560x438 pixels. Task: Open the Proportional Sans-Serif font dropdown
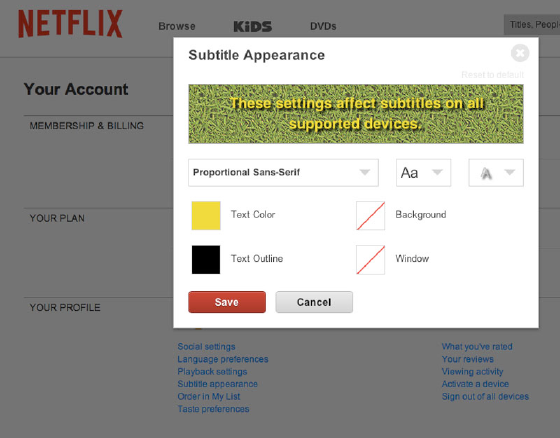coord(283,173)
